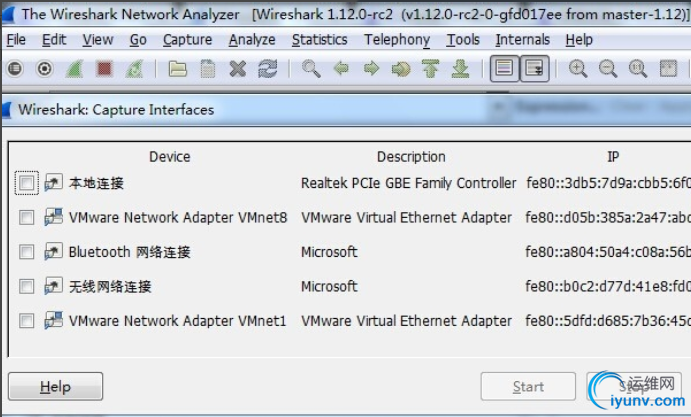The image size is (691, 417).
Task: Click the reload capture file icon
Action: (267, 69)
